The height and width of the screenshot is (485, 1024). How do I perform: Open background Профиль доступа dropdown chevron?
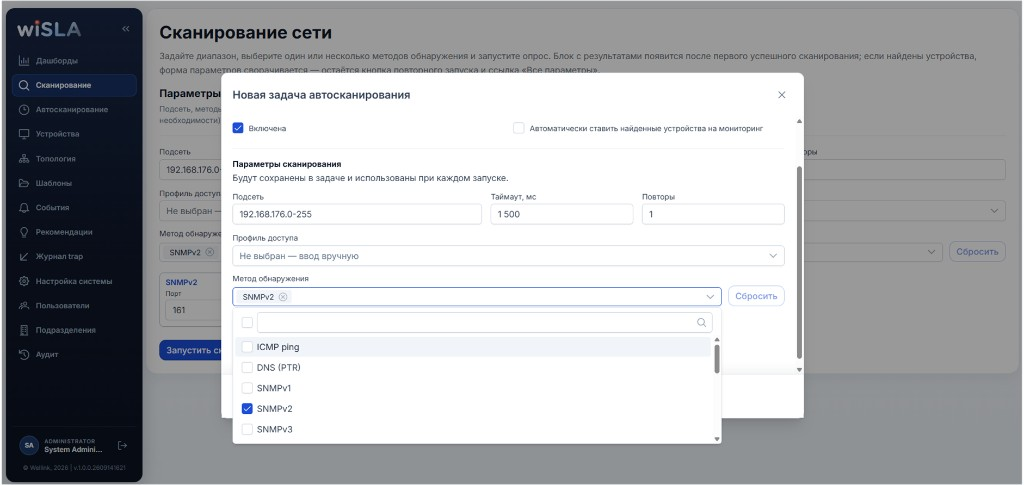tap(994, 211)
